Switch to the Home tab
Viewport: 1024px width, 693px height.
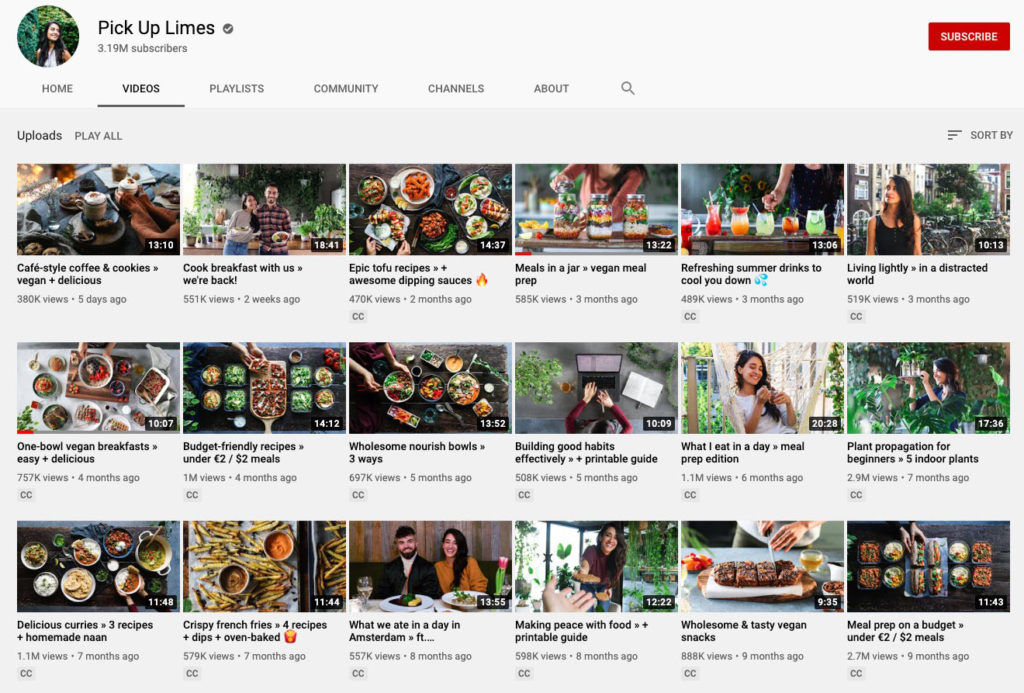[57, 88]
